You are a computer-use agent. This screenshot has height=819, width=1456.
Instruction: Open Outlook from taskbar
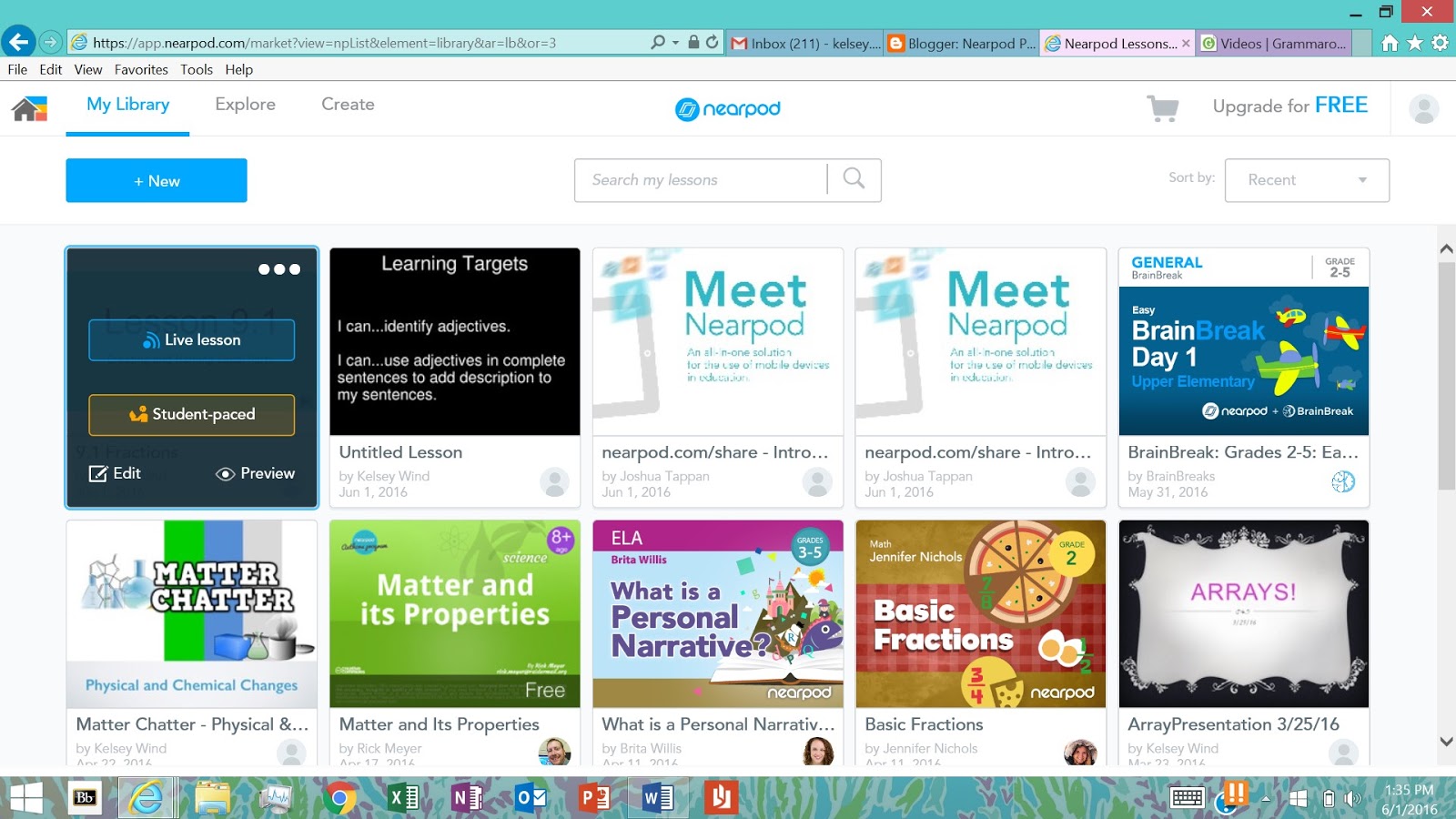531,799
